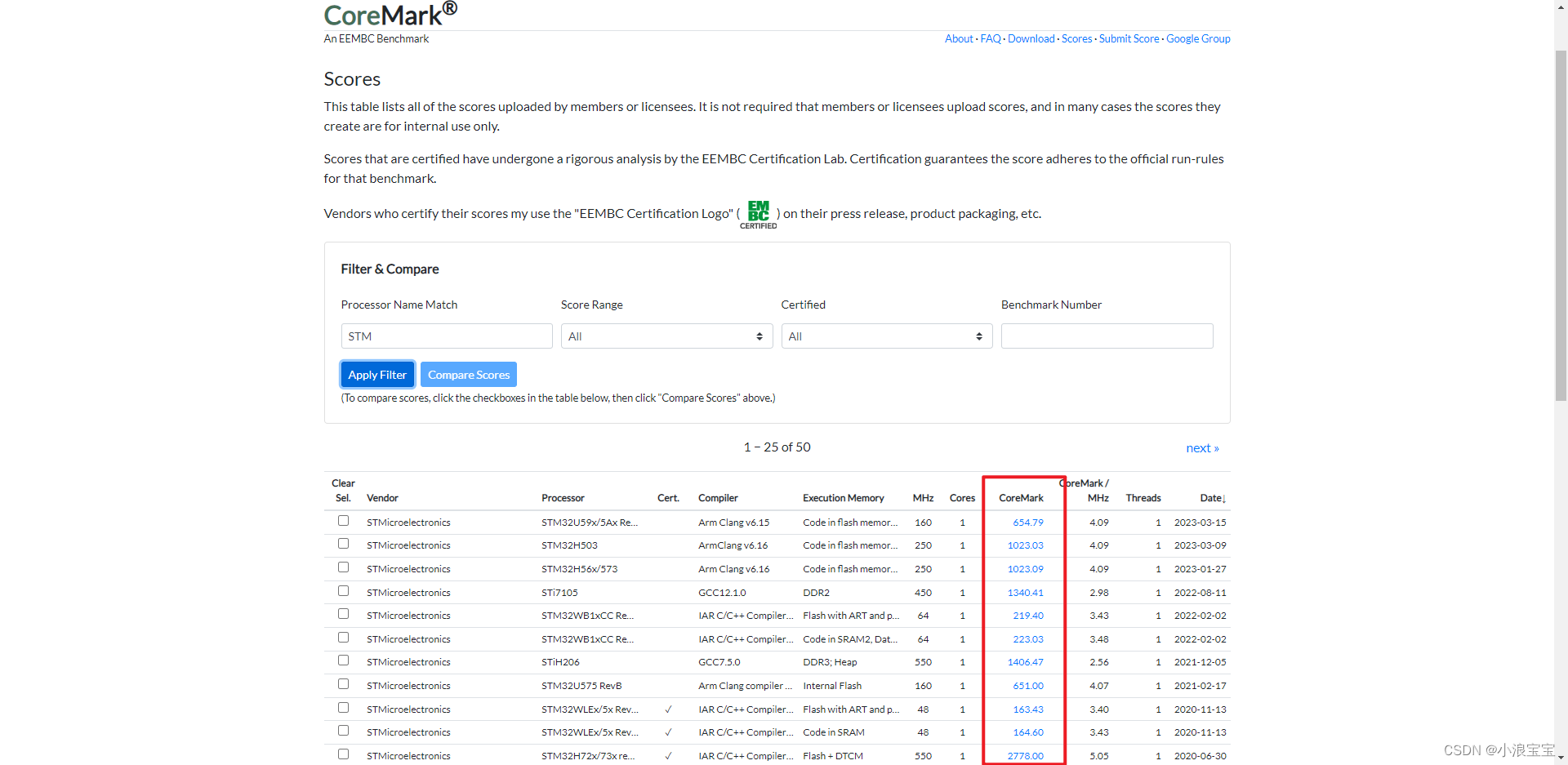Click the 2023-03-15 date cell
This screenshot has width=1568, height=765.
(x=1200, y=523)
